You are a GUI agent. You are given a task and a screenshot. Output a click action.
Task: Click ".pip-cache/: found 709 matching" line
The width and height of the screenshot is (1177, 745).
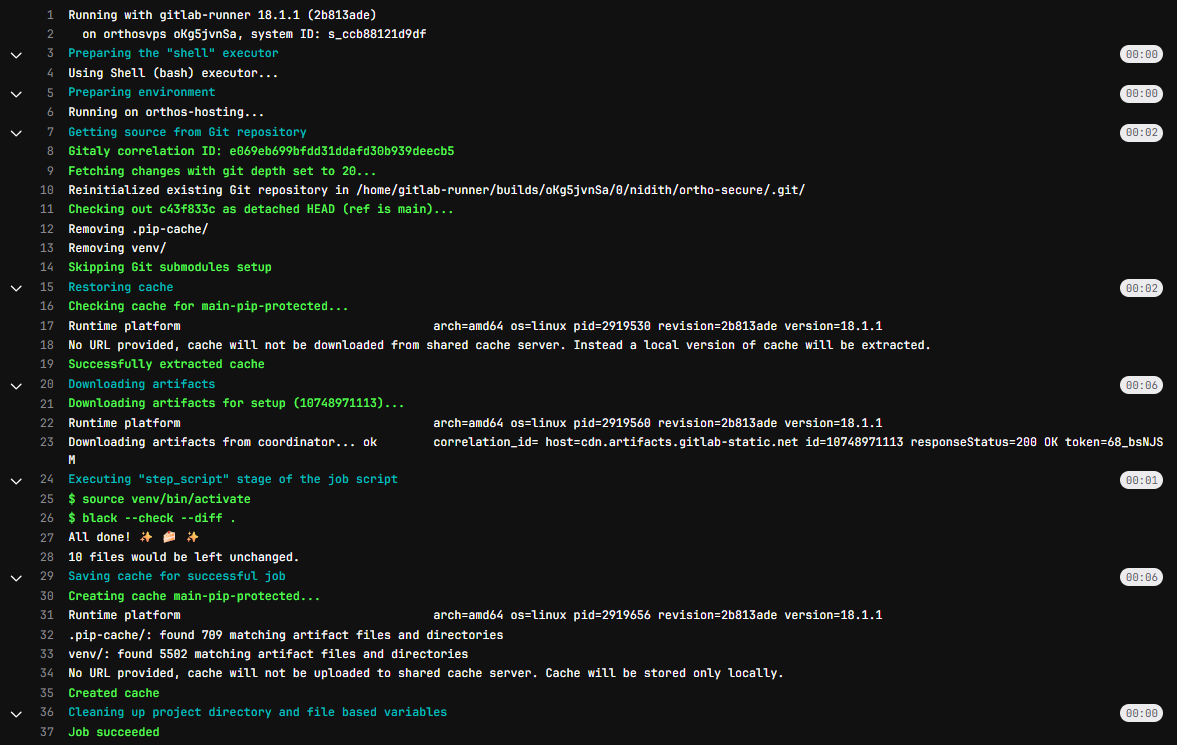[286, 635]
